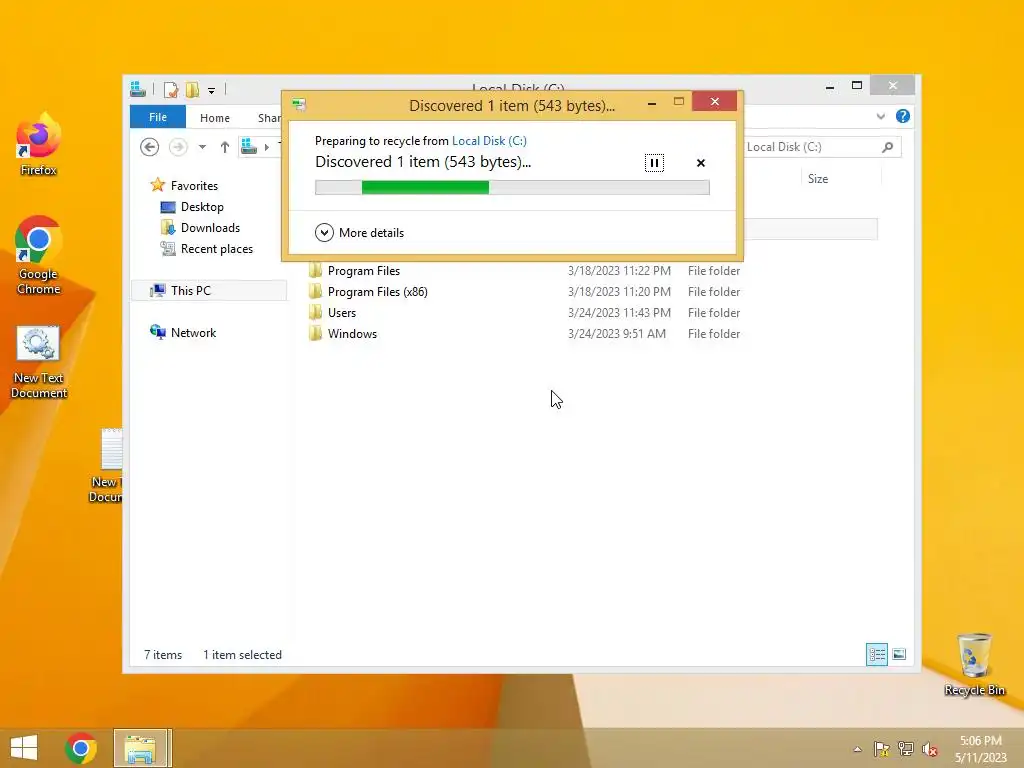Show hidden tray icons arrow
Screen dimensions: 1024x768
[857, 749]
